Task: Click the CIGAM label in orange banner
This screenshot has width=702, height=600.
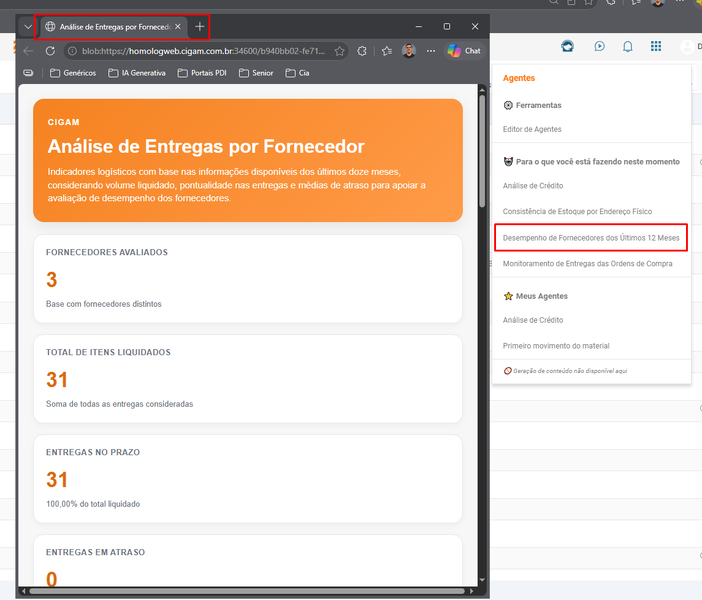Action: 64,122
